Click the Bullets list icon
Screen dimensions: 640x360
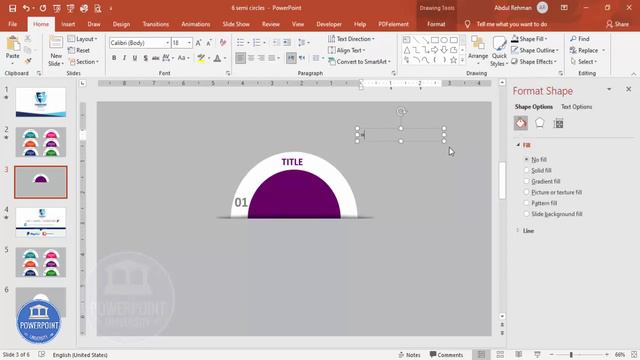click(x=240, y=42)
